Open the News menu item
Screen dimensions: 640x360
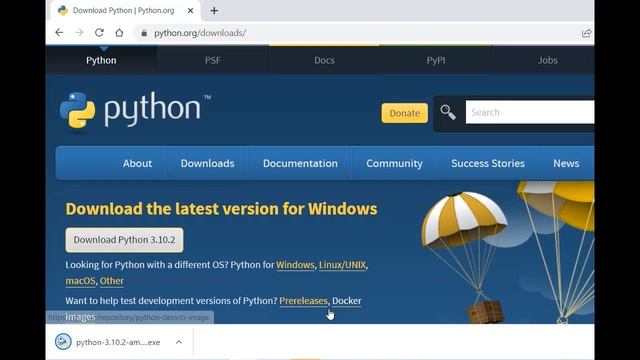[x=566, y=163]
